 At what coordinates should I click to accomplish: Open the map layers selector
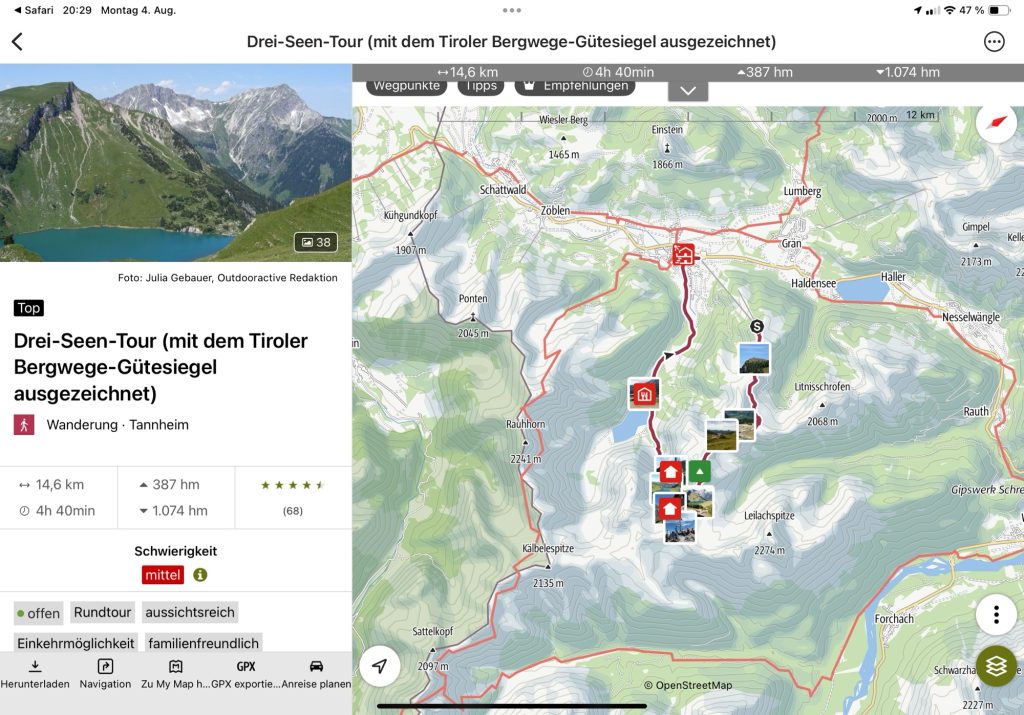(996, 666)
